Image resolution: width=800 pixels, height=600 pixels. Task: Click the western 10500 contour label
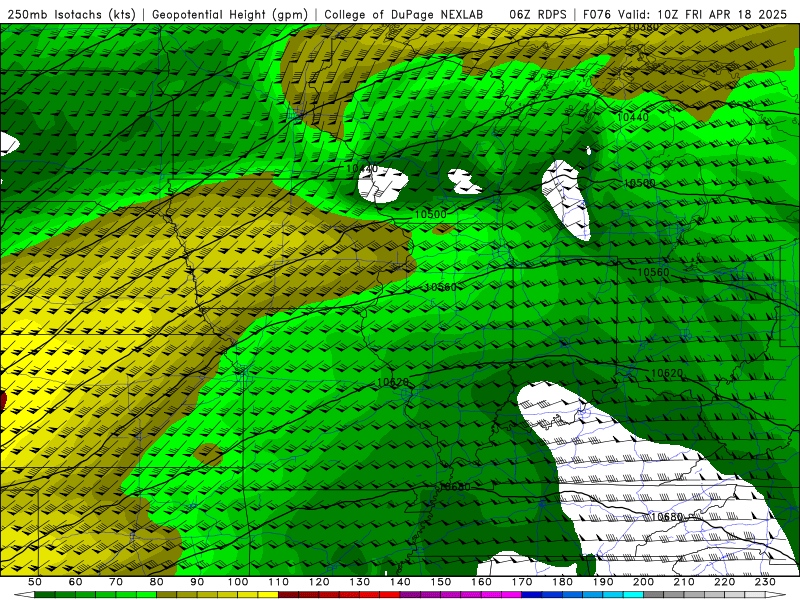coord(431,214)
